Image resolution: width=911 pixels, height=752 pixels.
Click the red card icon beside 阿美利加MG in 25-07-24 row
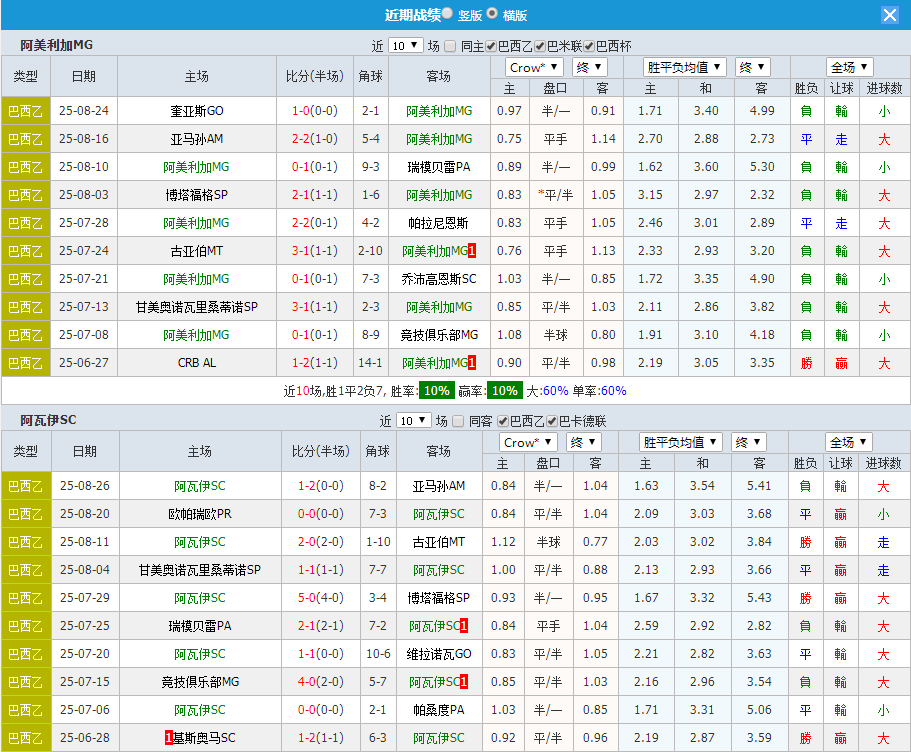pyautogui.click(x=473, y=251)
